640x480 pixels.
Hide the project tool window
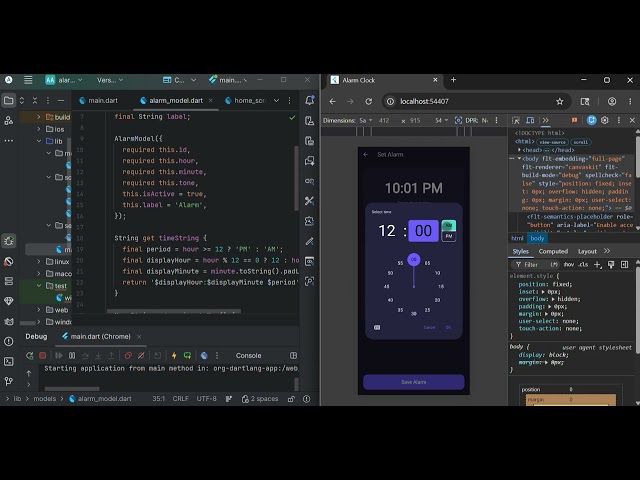click(x=61, y=100)
